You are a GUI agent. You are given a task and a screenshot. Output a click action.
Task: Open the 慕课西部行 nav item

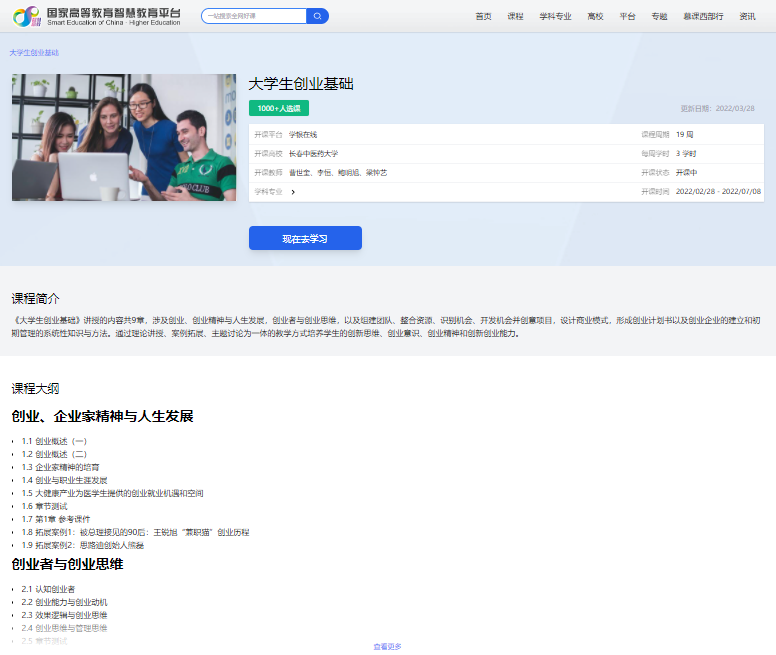pyautogui.click(x=703, y=16)
